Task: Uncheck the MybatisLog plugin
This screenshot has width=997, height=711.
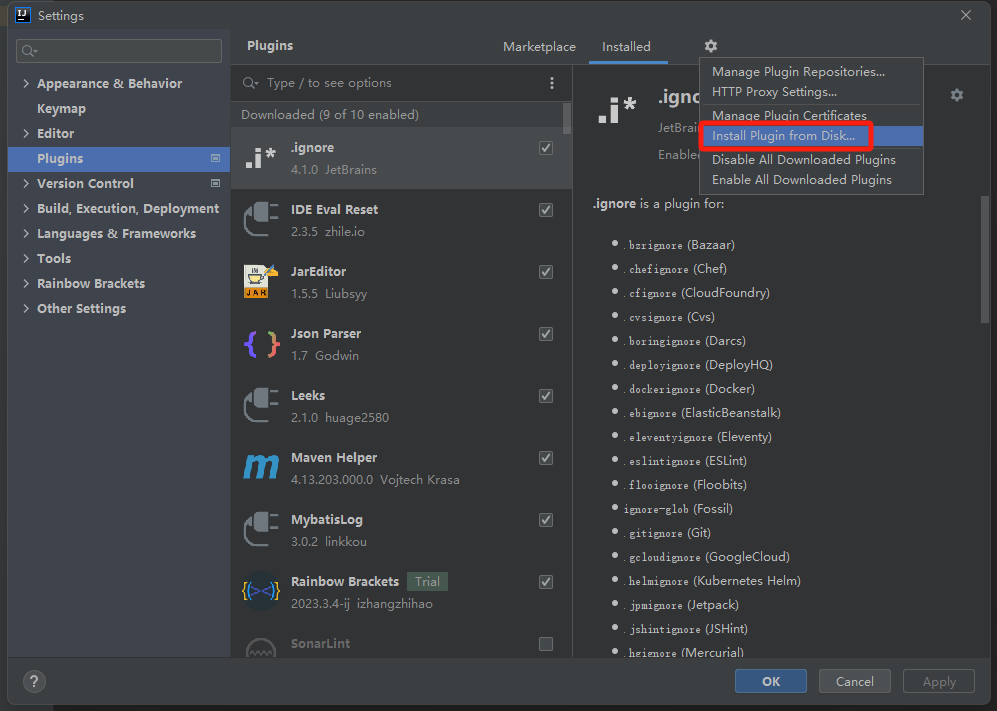Action: click(x=546, y=520)
